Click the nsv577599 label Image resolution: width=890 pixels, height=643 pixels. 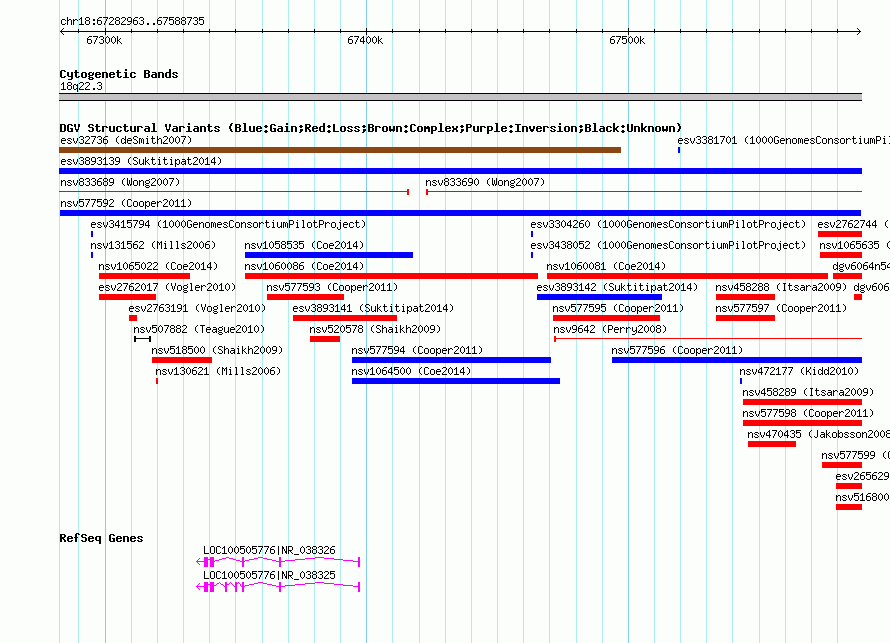(x=855, y=455)
